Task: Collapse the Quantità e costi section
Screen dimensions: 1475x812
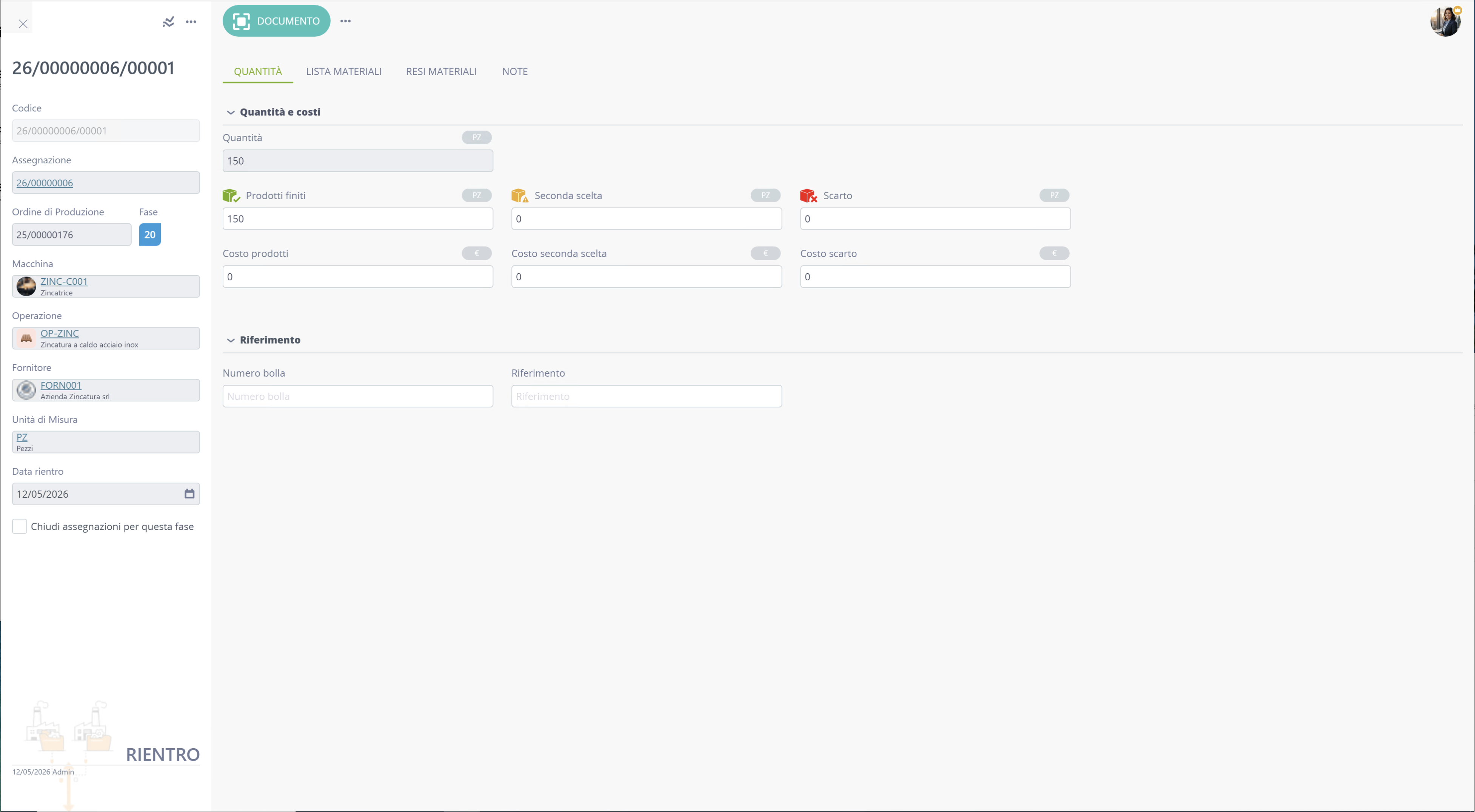Action: click(231, 112)
